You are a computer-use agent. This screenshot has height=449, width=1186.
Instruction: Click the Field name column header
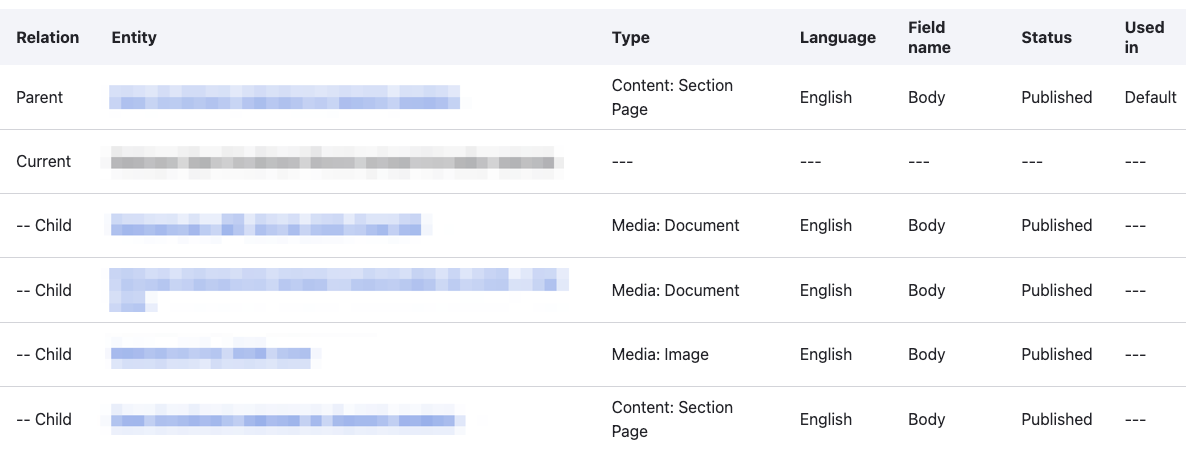(x=929, y=38)
